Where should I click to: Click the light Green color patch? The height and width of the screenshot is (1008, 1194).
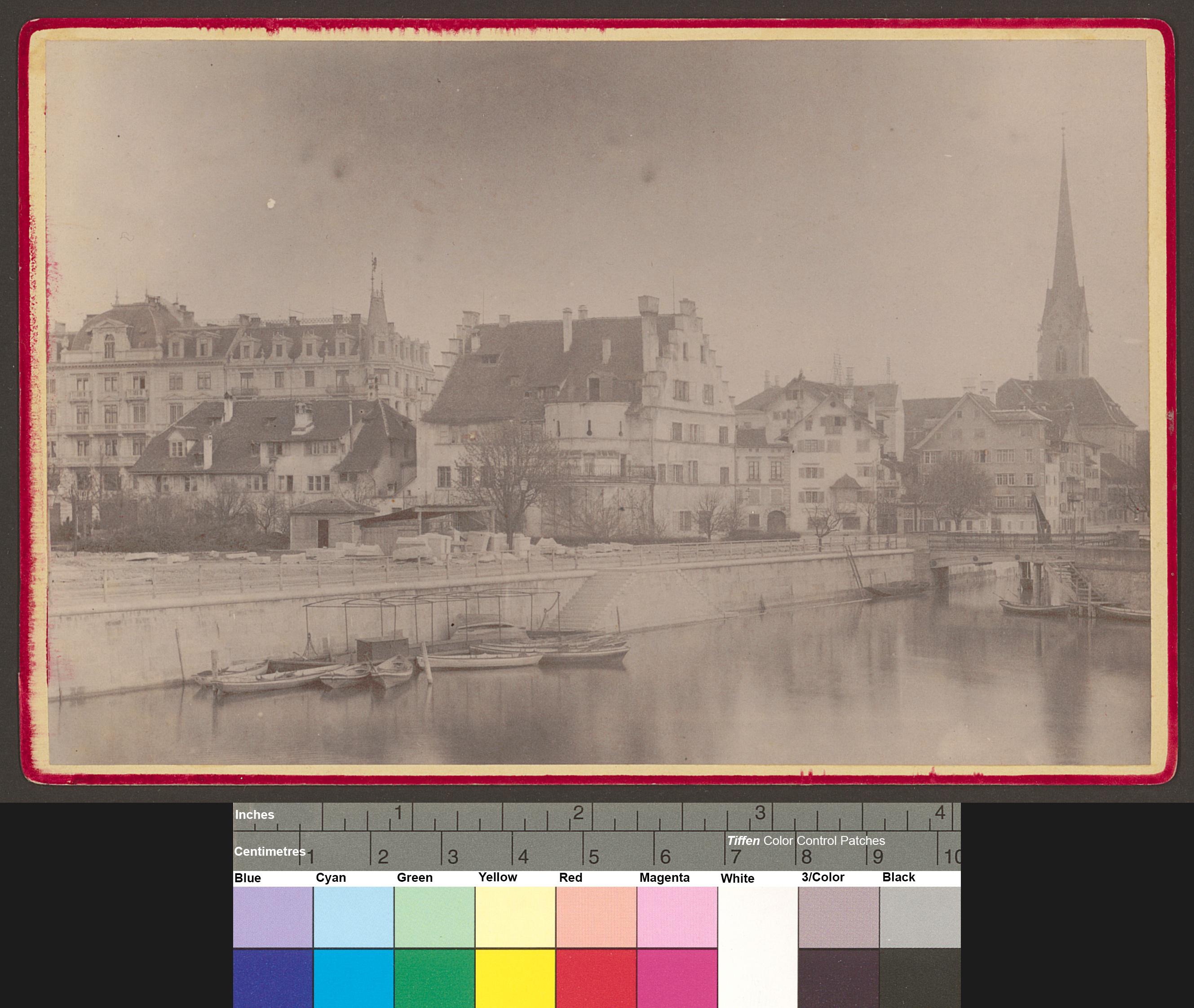(x=434, y=916)
